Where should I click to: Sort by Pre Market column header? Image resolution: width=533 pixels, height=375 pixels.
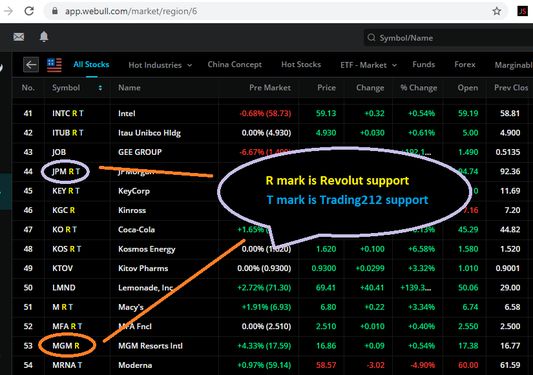[270, 88]
